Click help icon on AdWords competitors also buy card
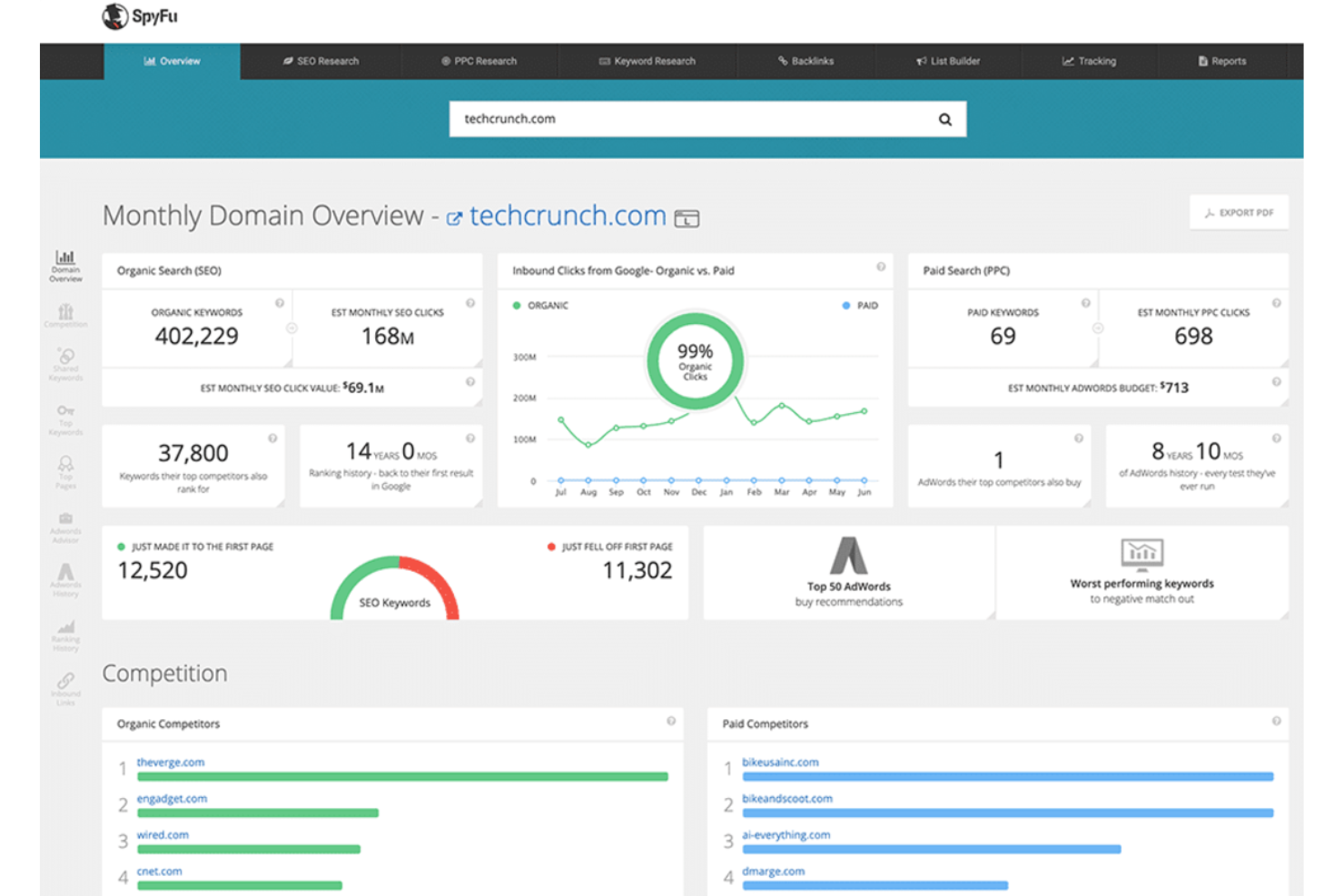The width and height of the screenshot is (1344, 896). click(x=1079, y=438)
